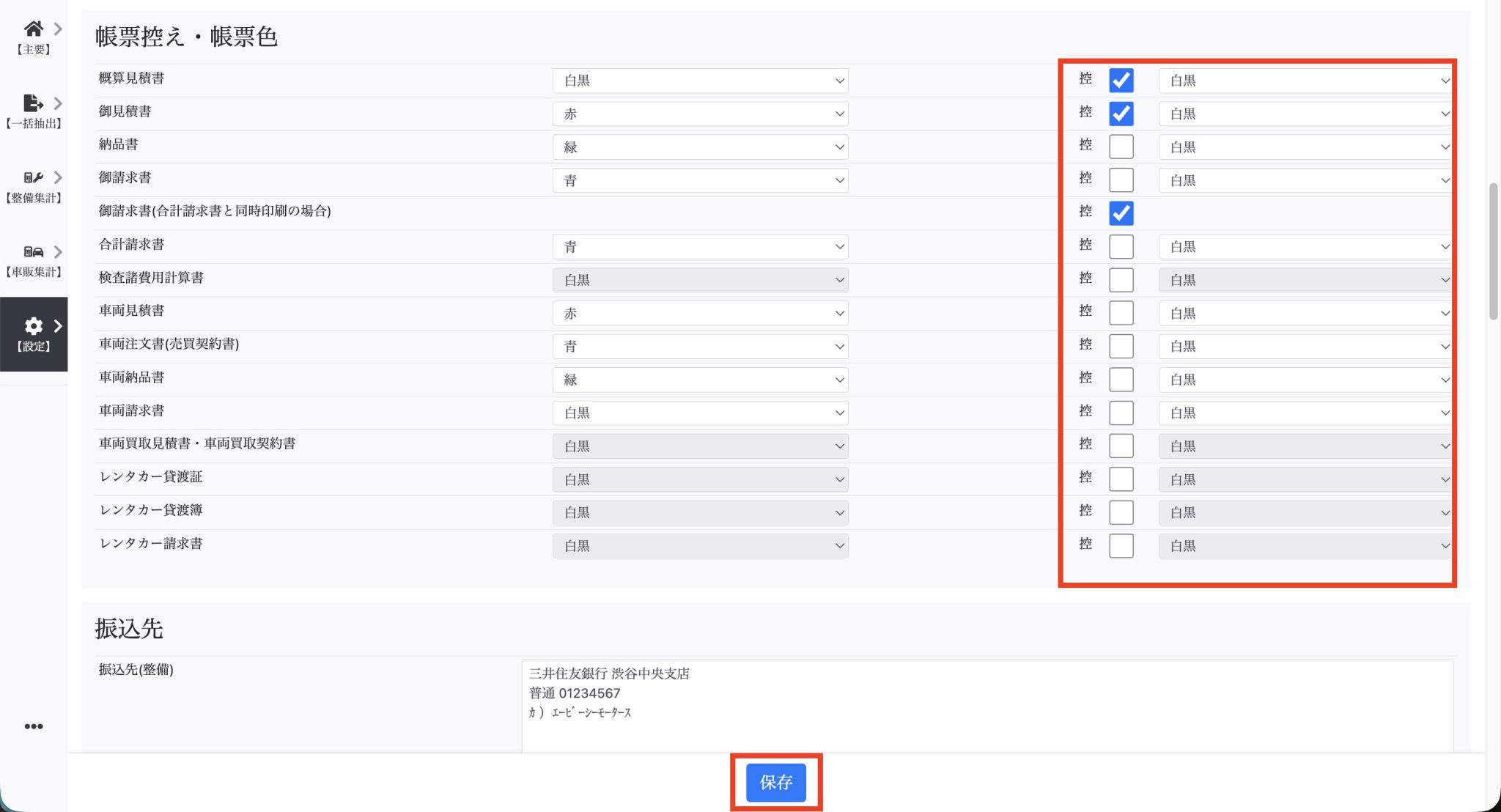The image size is (1501, 812).
Task: Open the three-dots more menu
Action: point(34,726)
